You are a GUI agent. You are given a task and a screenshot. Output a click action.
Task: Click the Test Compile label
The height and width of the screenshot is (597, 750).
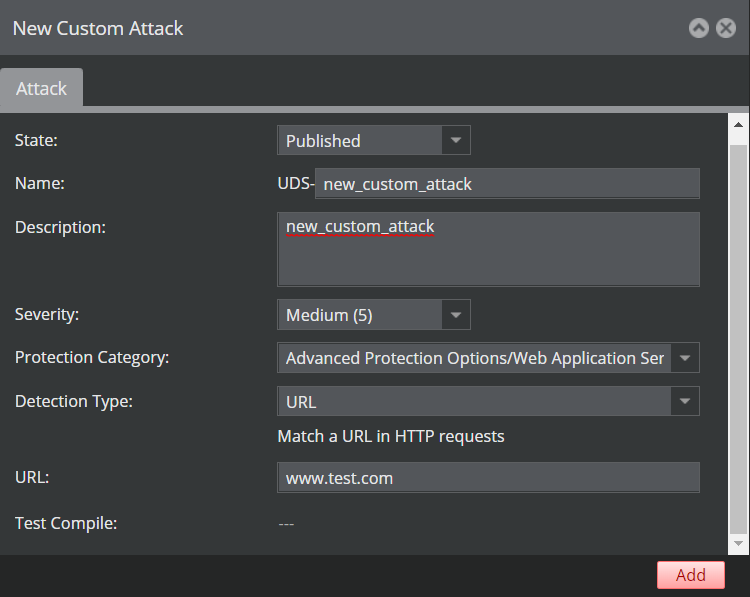[x=66, y=523]
